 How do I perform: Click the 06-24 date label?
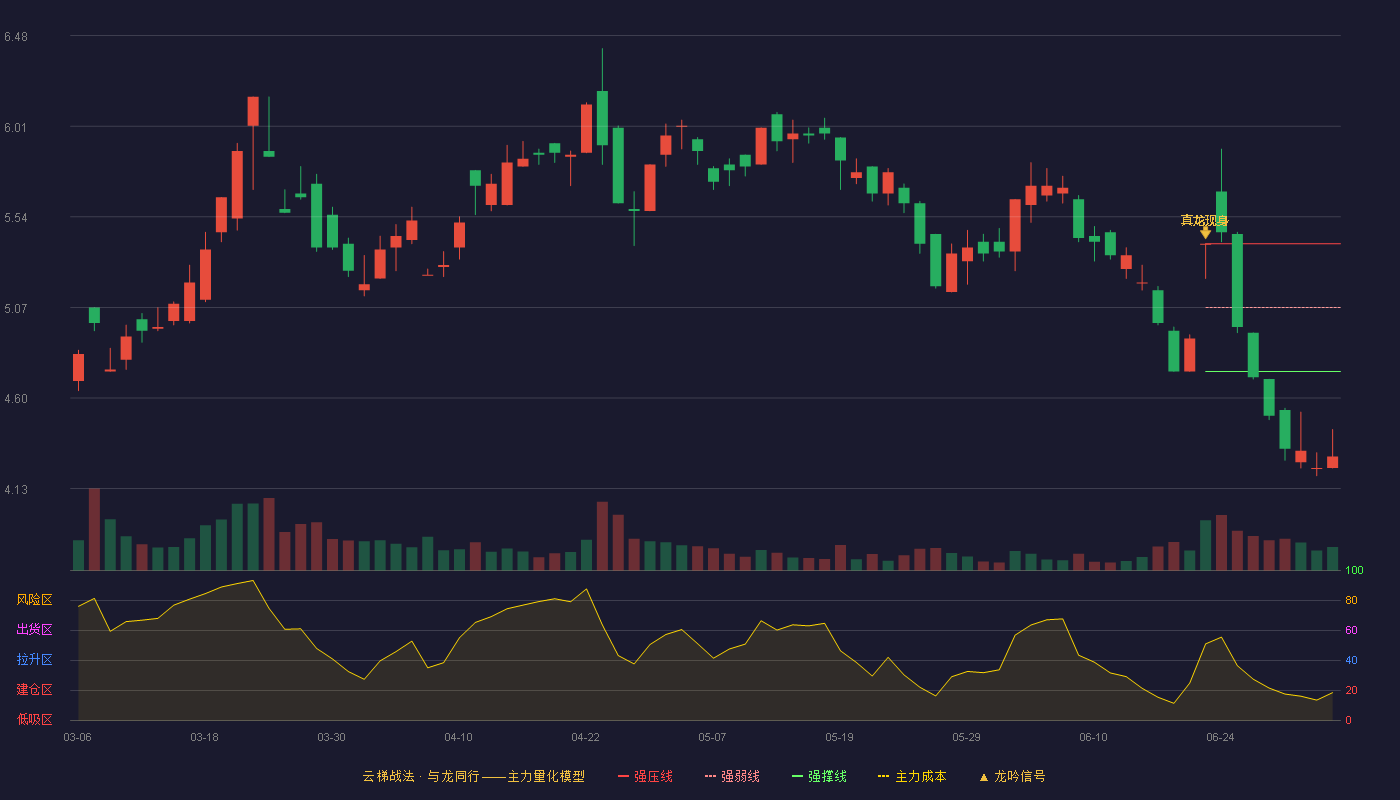(1220, 737)
